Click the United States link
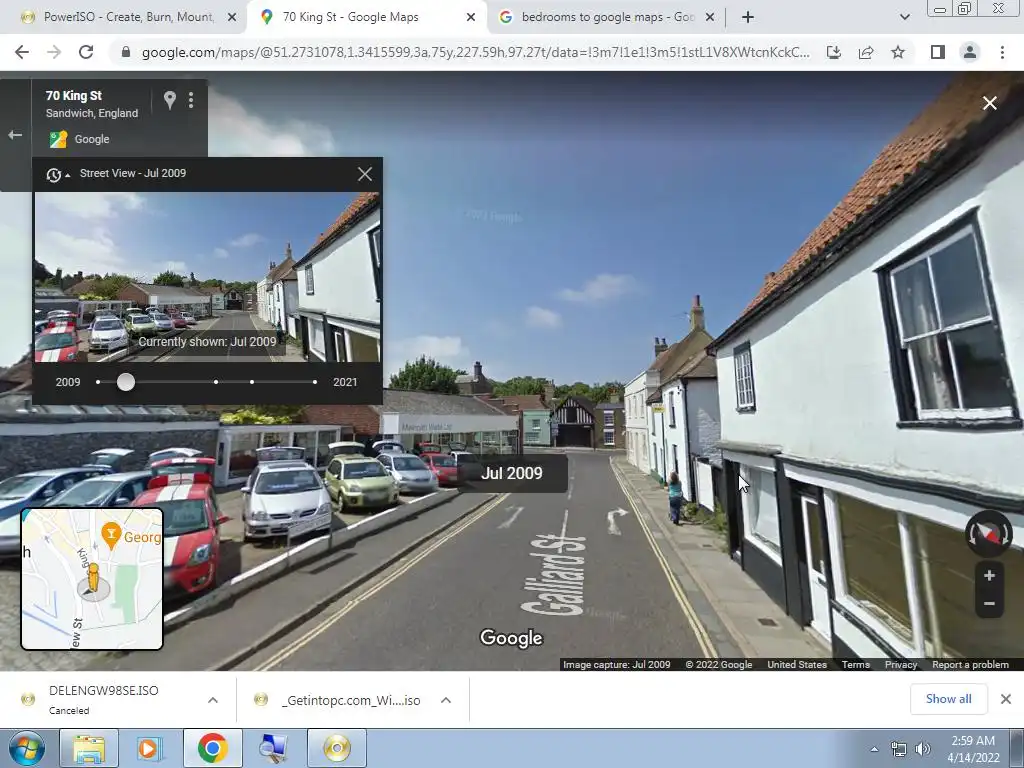 point(797,664)
